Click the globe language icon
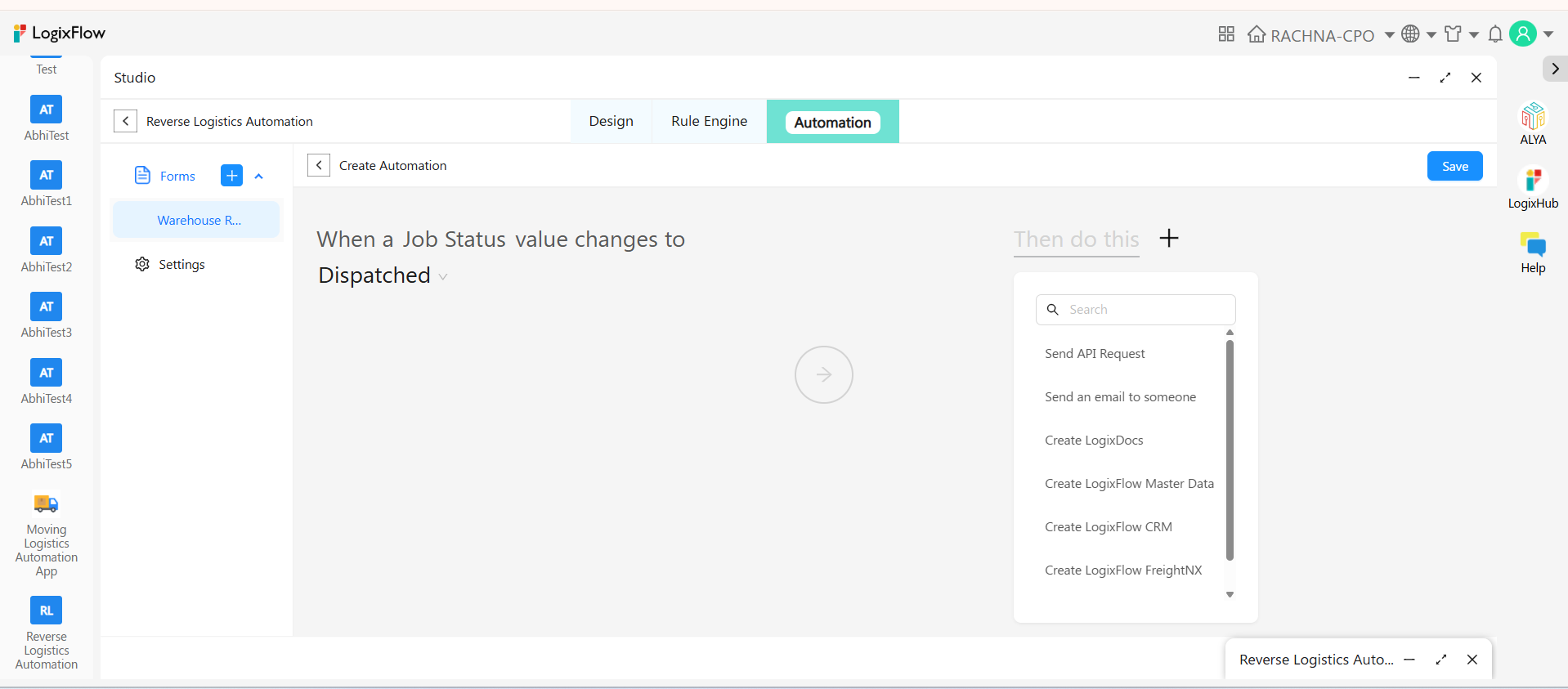Screen dimensions: 1568x689 1410,34
